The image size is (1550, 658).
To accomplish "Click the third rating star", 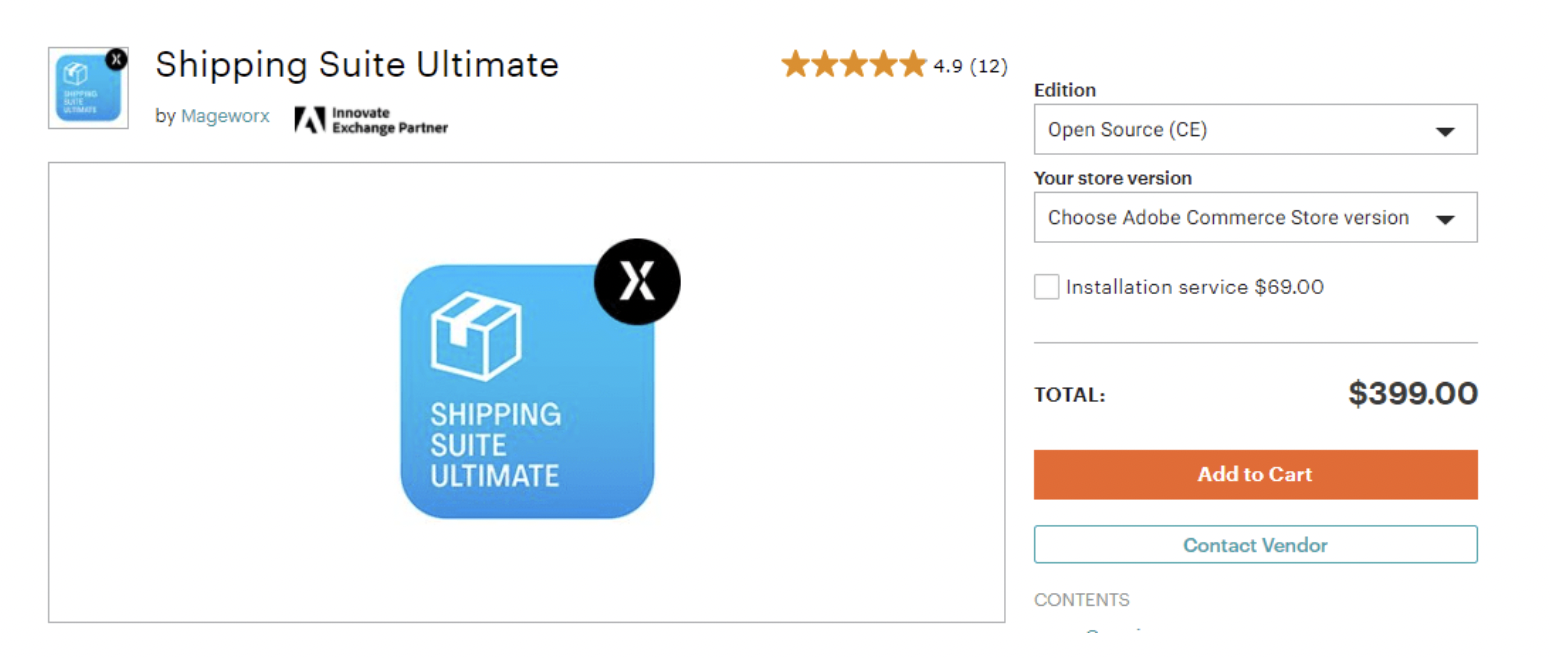I will point(855,65).
